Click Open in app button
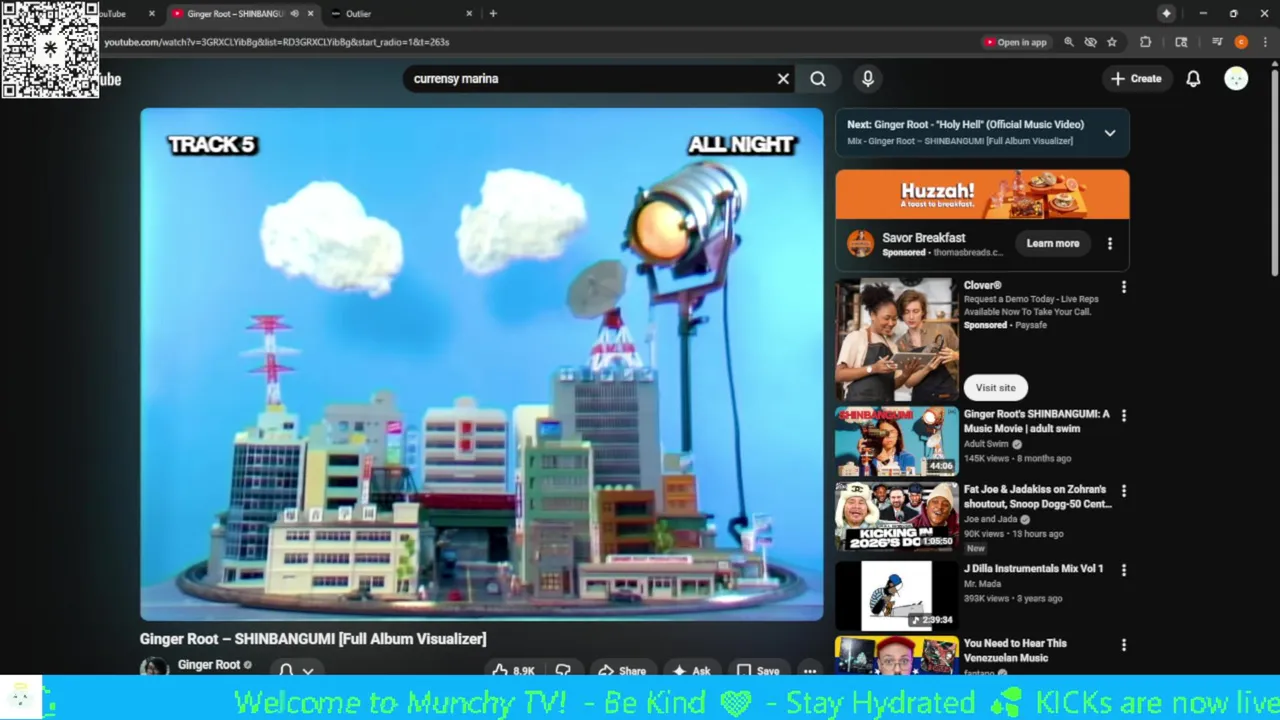This screenshot has height=720, width=1280. [x=1015, y=42]
